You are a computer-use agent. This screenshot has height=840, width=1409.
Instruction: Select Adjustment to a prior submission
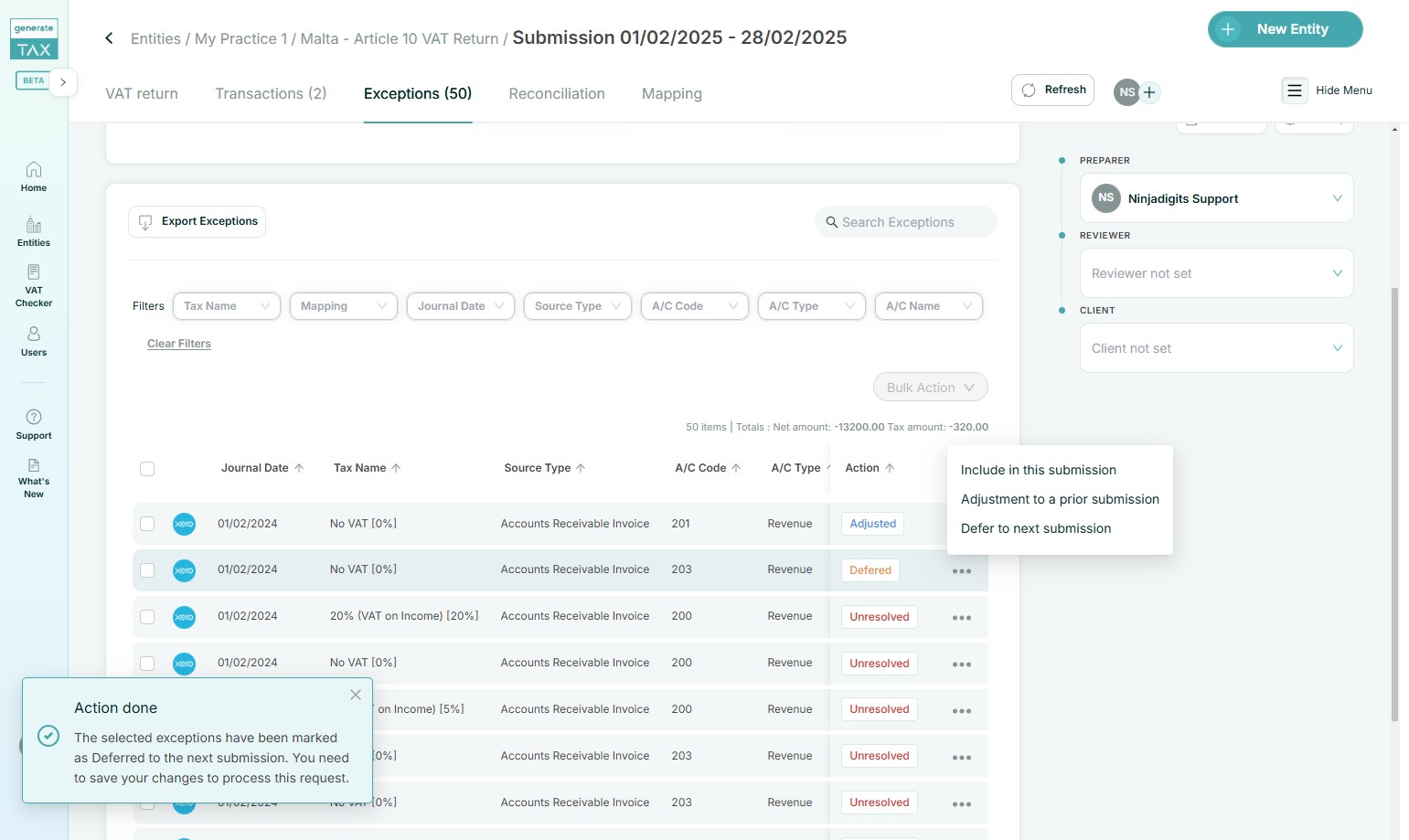tap(1060, 499)
